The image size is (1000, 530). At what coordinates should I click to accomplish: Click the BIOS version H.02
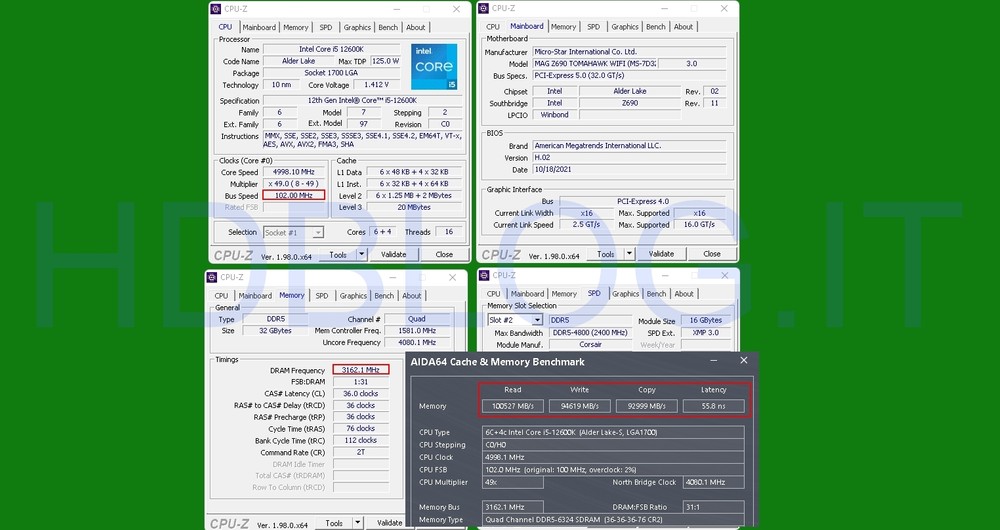[x=629, y=158]
